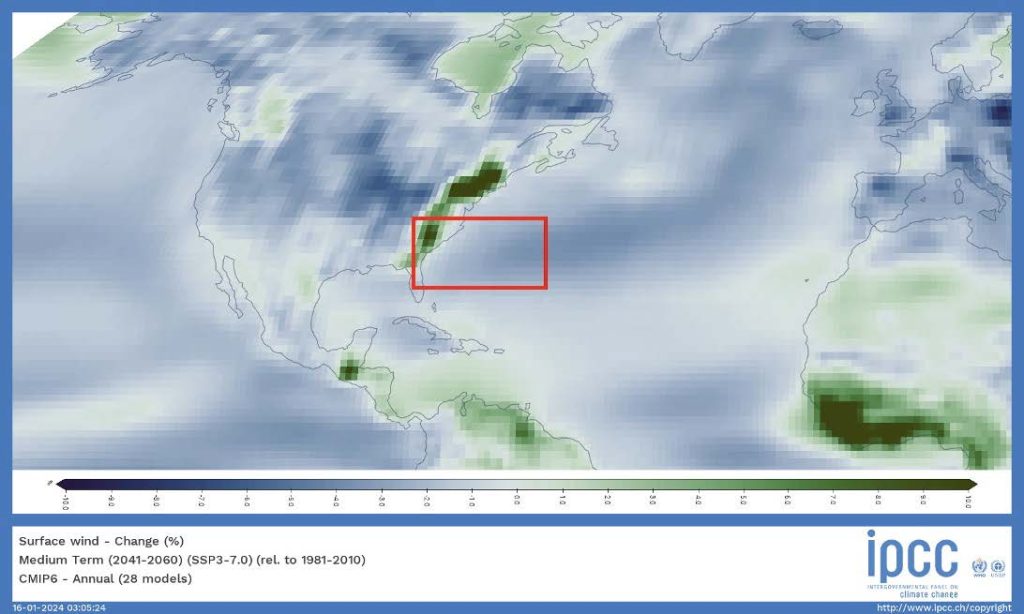Click the UNEP emblem beside the IPCC logo
Screen dimensions: 1024x614
click(x=999, y=567)
